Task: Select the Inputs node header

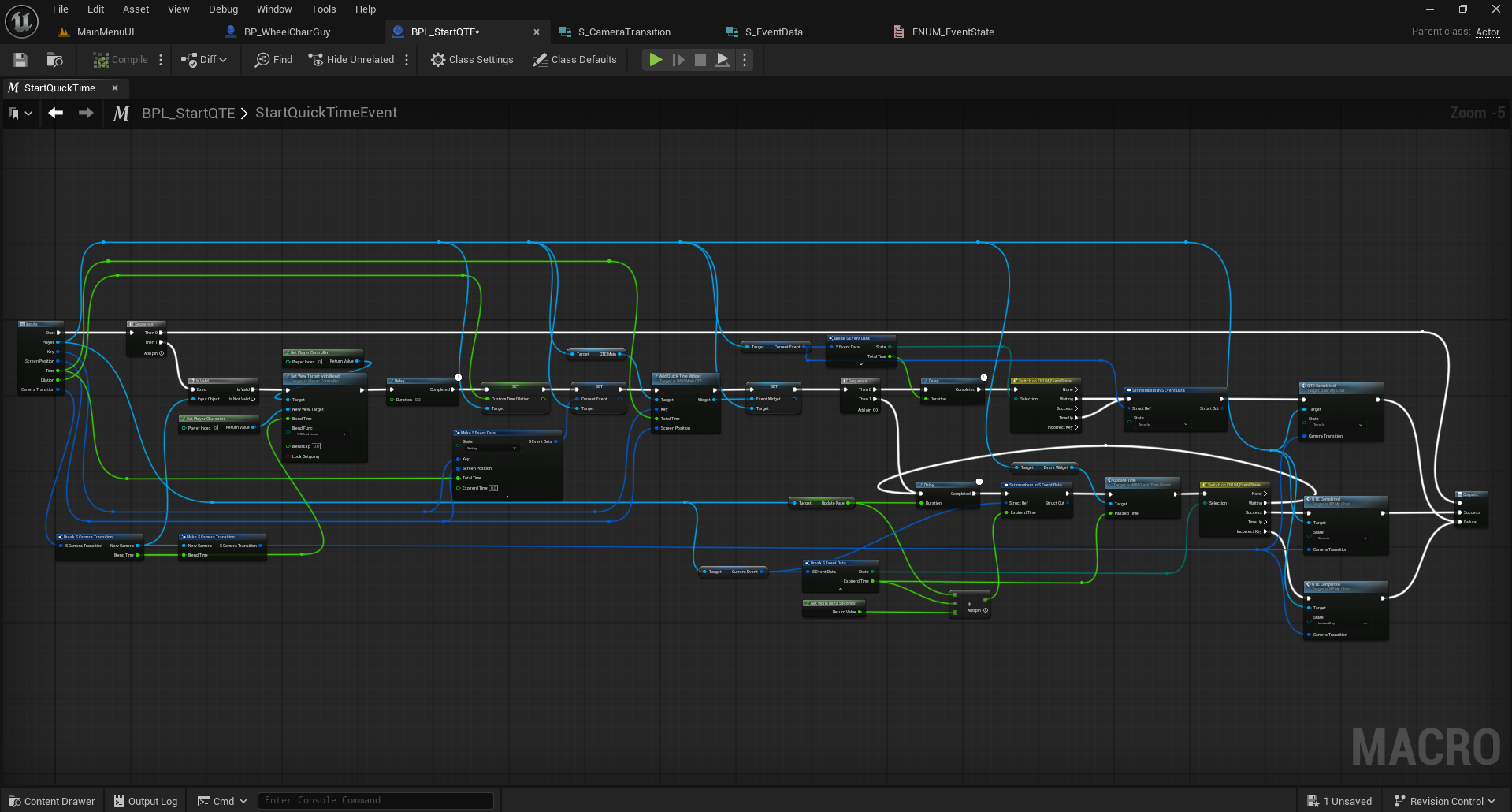Action: (x=40, y=324)
